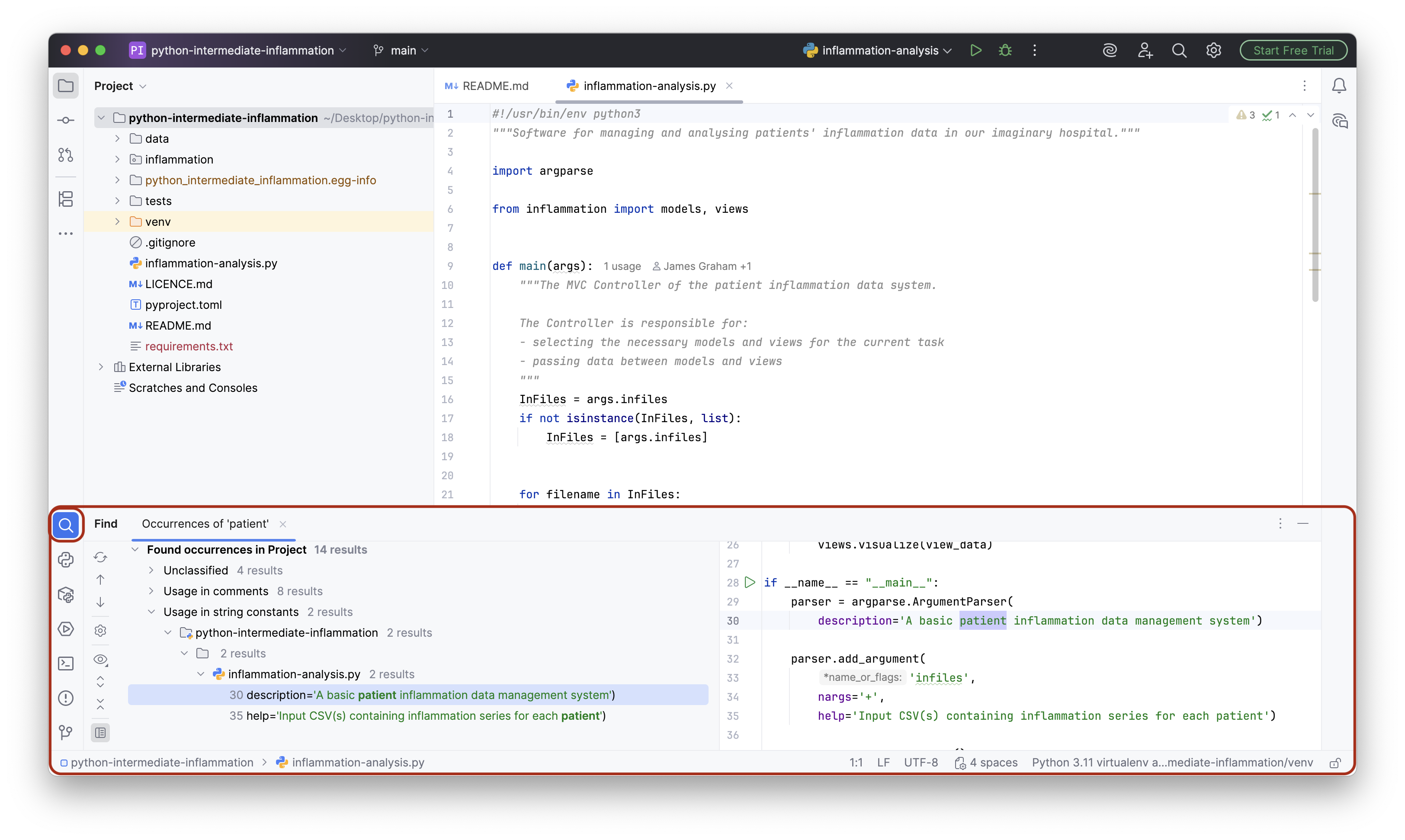Open the Problems tool window

[66, 698]
